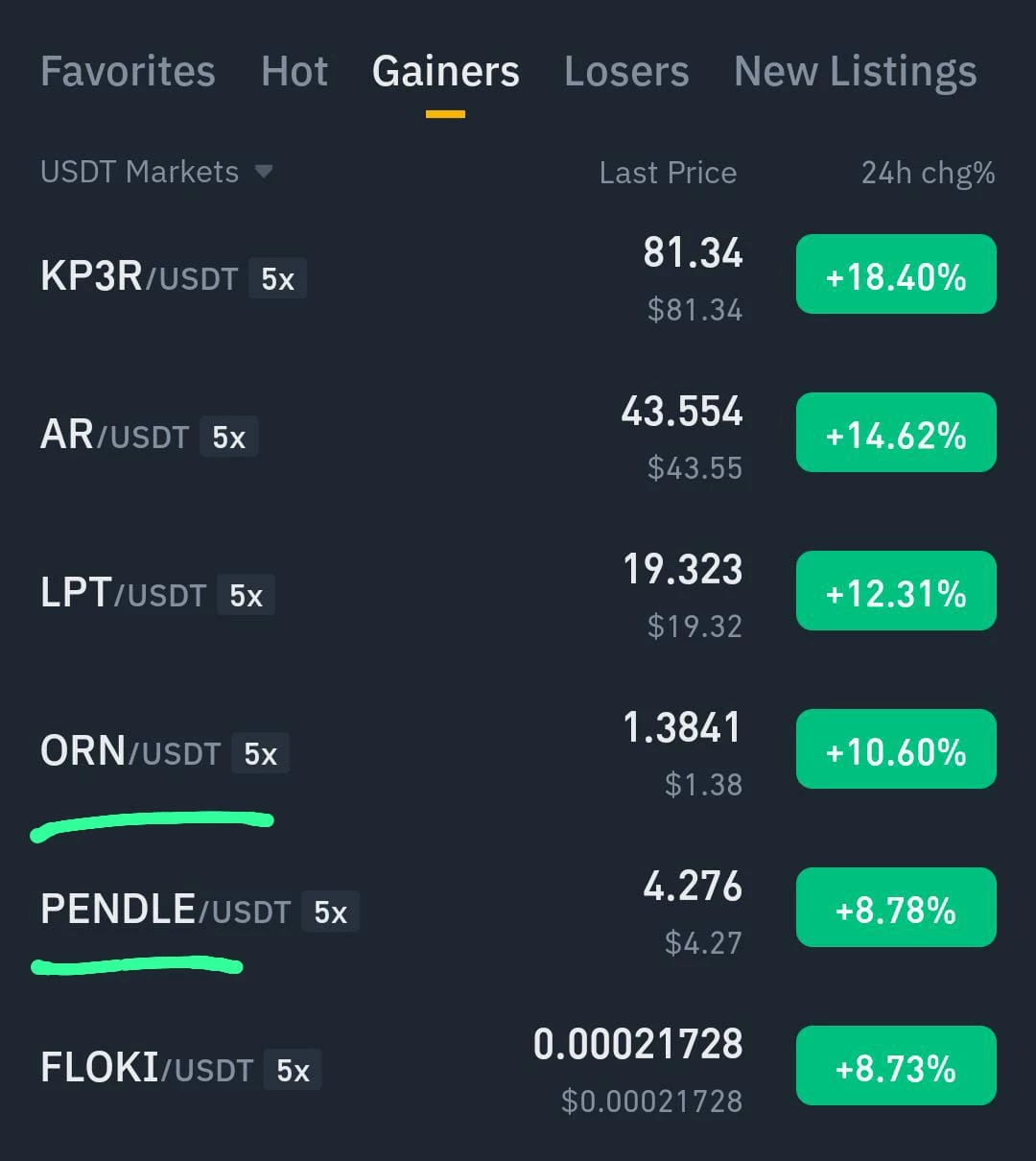Sort by 24h chg% column header
Viewport: 1036px width, 1161px height.
928,173
